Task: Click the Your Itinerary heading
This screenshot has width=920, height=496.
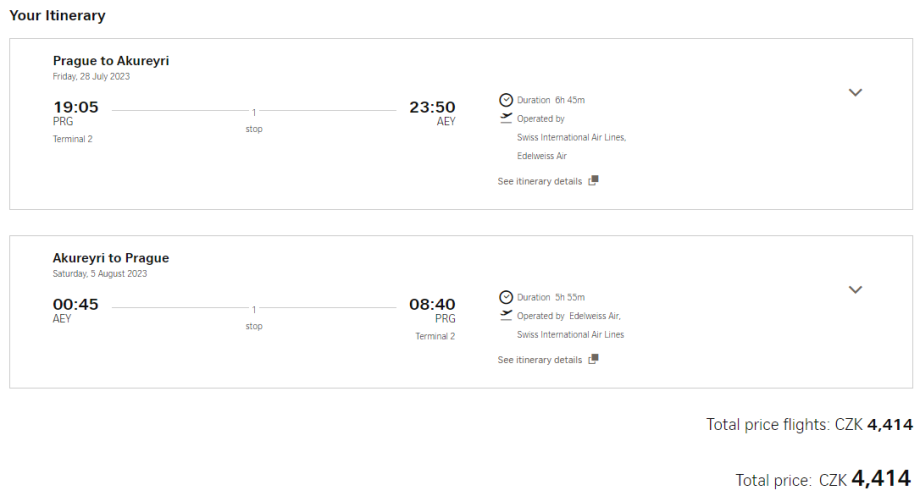Action: [x=57, y=16]
